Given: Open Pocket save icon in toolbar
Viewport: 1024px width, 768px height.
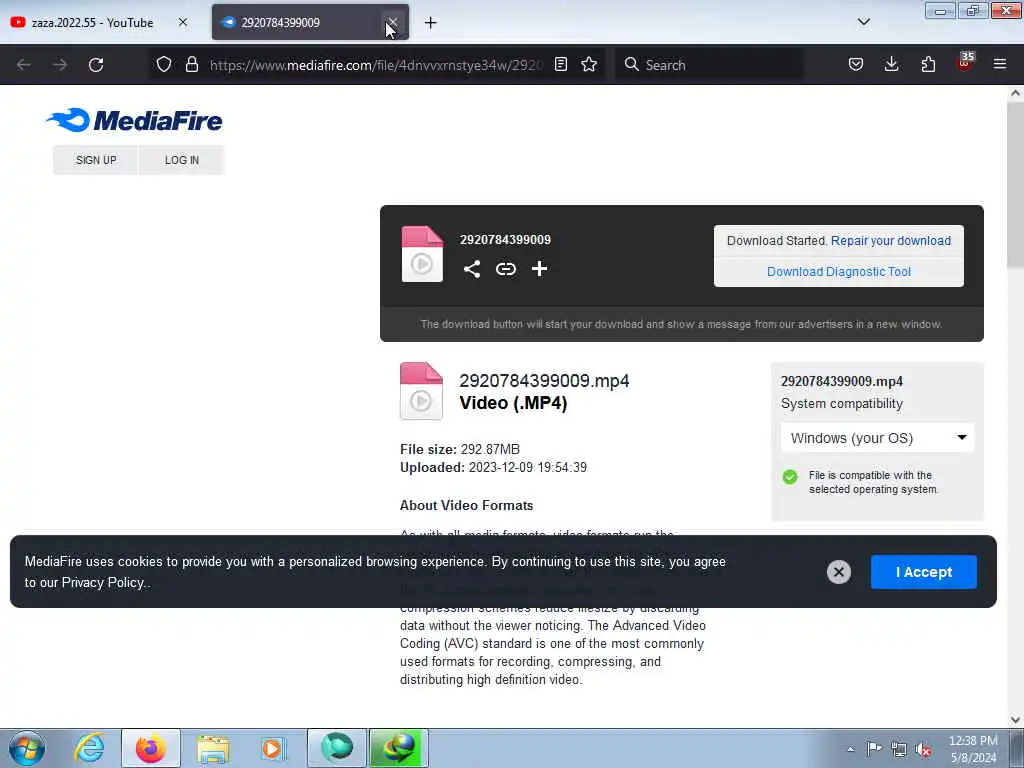Looking at the screenshot, I should tap(856, 65).
